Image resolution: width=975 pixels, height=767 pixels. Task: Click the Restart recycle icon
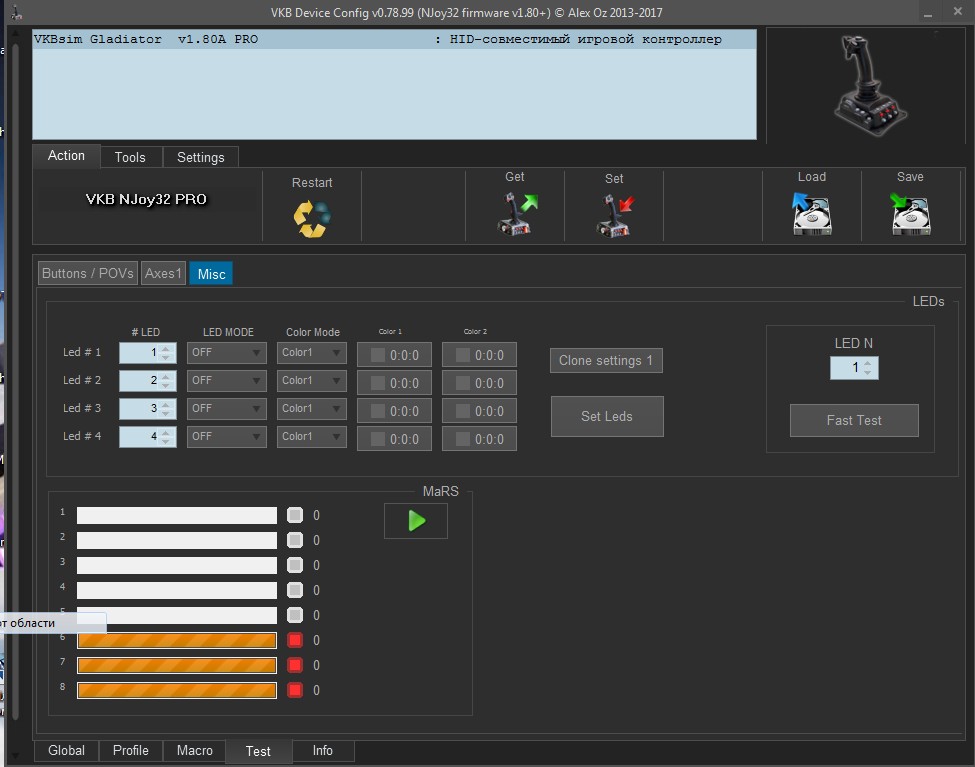pyautogui.click(x=312, y=219)
